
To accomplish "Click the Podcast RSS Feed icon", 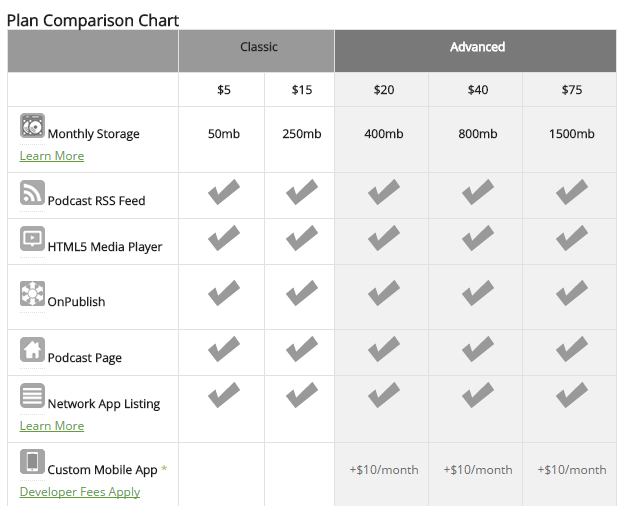I will click(32, 193).
